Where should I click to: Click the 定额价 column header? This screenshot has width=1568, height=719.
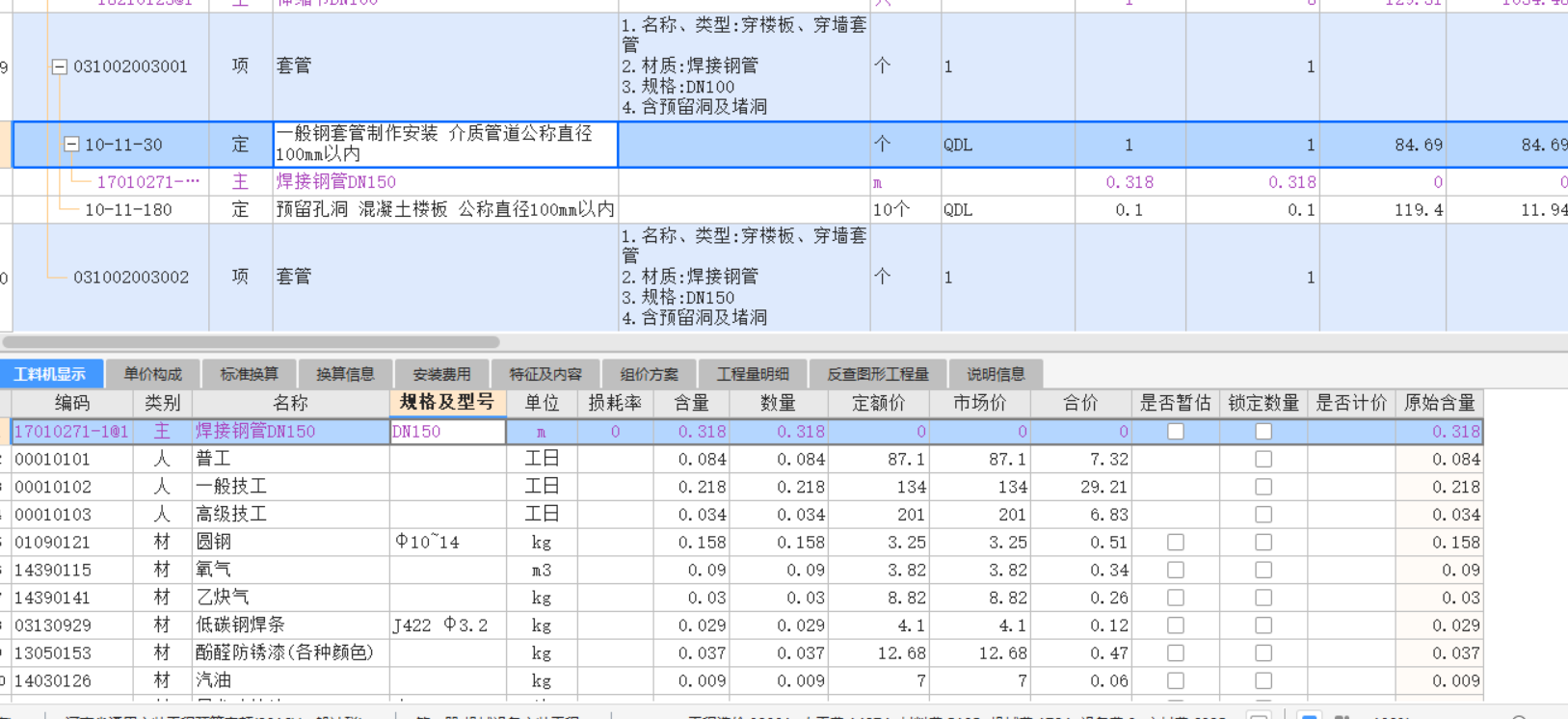point(879,403)
